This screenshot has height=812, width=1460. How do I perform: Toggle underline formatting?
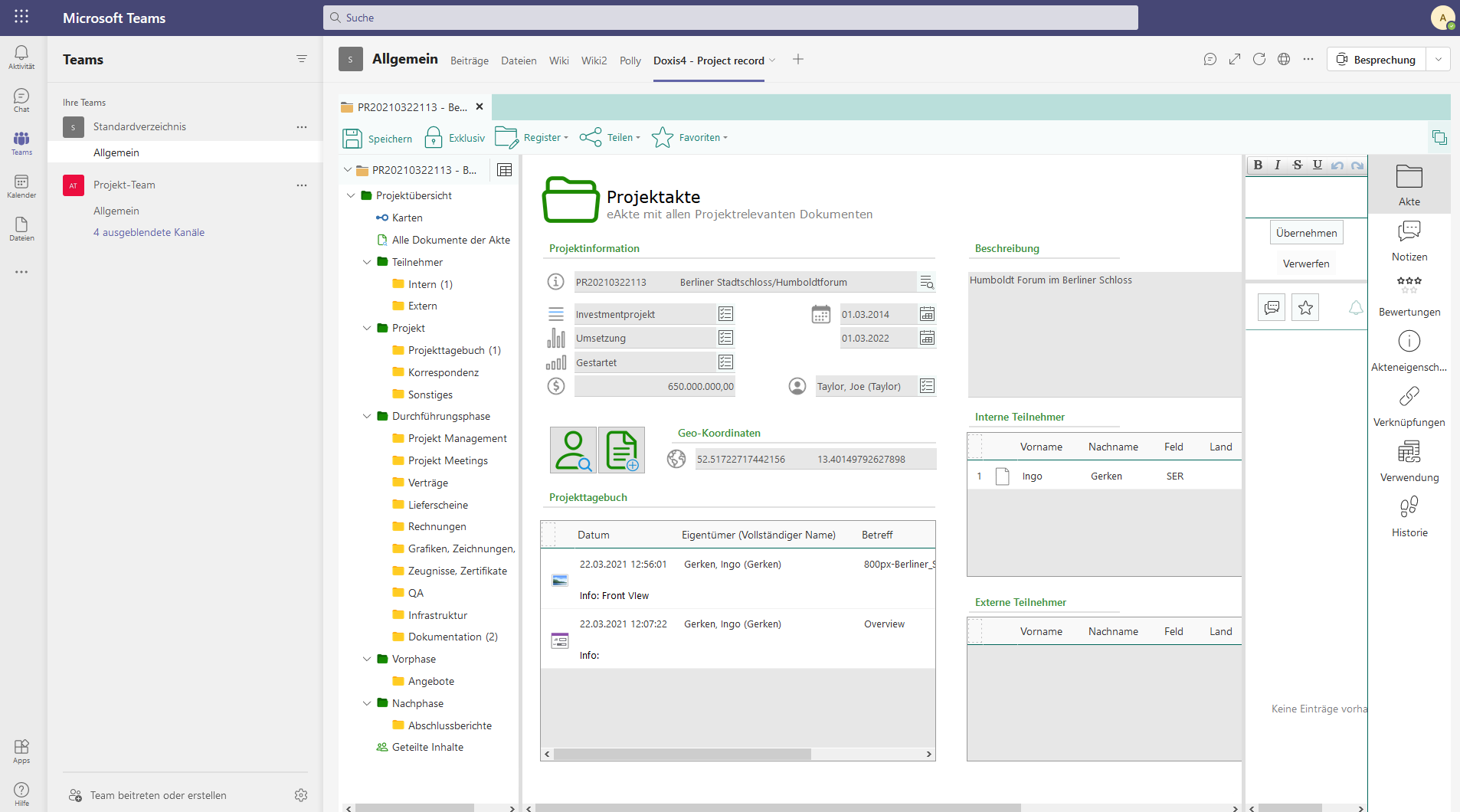pos(1317,165)
